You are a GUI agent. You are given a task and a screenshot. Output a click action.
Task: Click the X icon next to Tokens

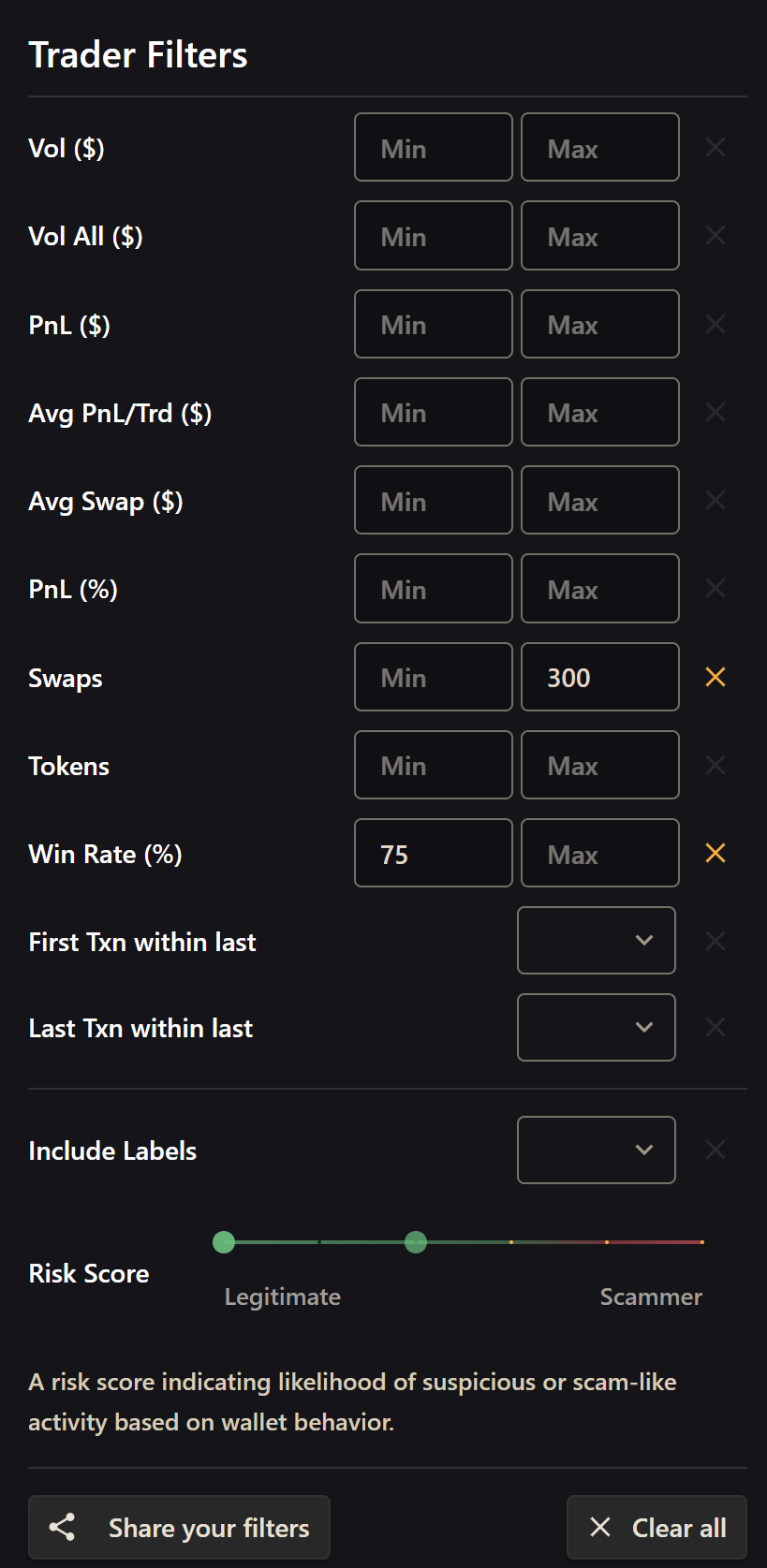pos(715,765)
